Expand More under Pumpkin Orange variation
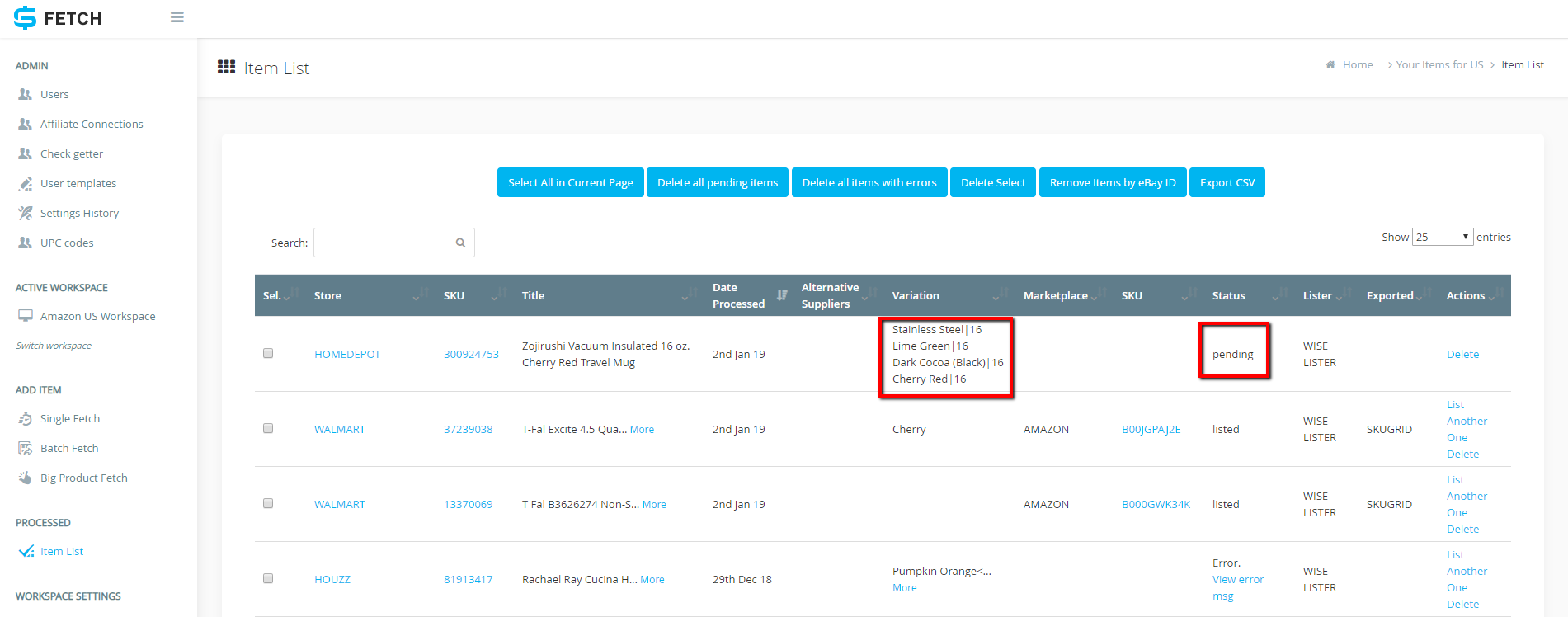Image resolution: width=1568 pixels, height=617 pixels. tap(904, 587)
